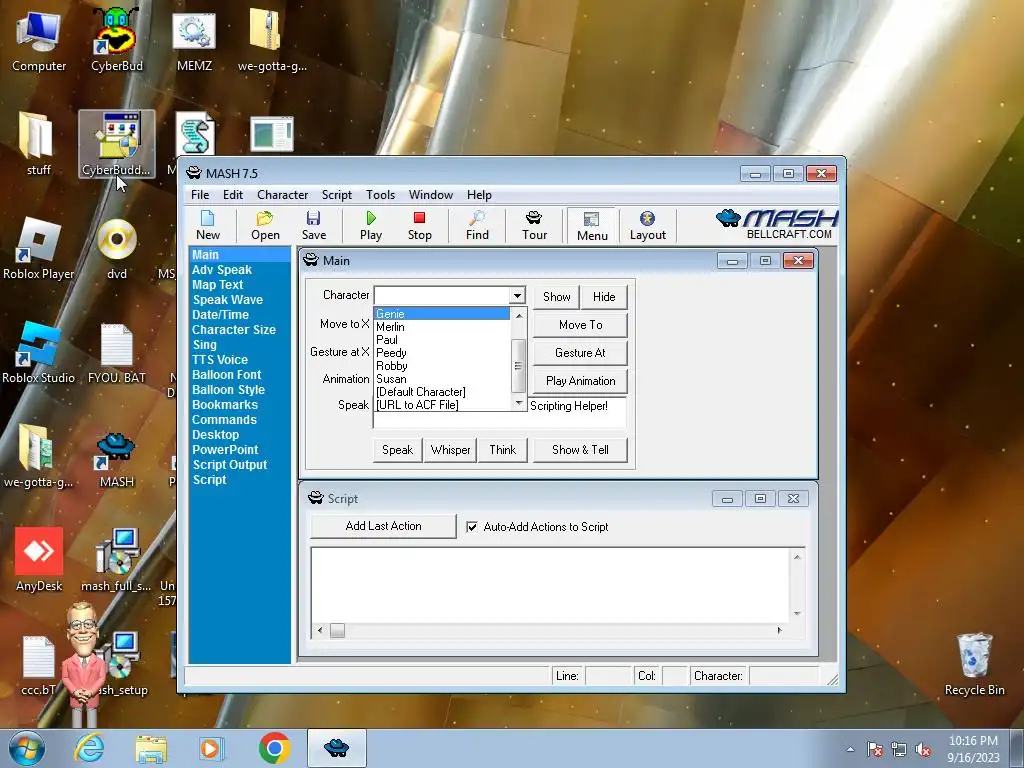
Task: Click the Whisper button
Action: tap(450, 450)
